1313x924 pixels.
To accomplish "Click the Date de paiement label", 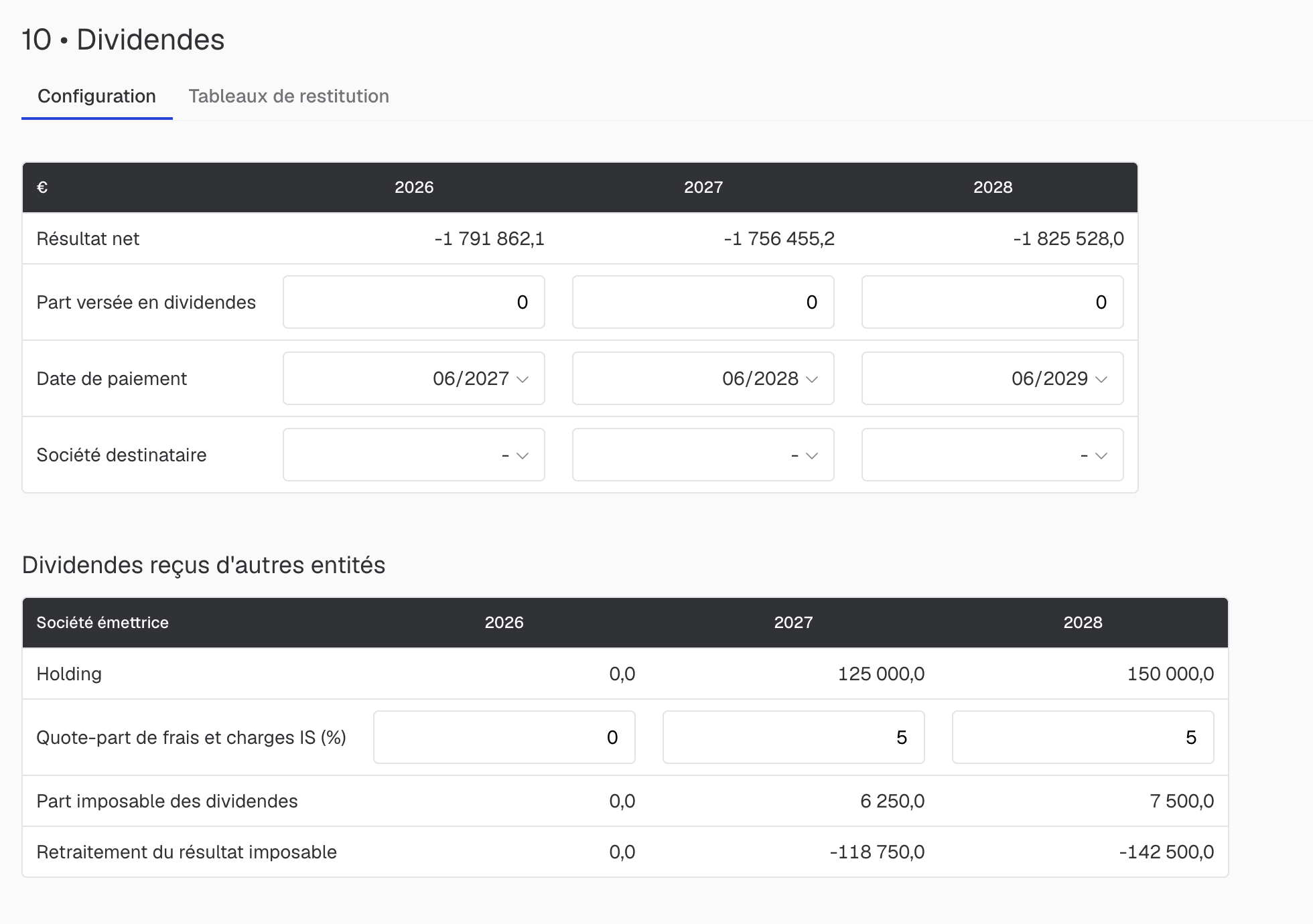I will pyautogui.click(x=111, y=379).
